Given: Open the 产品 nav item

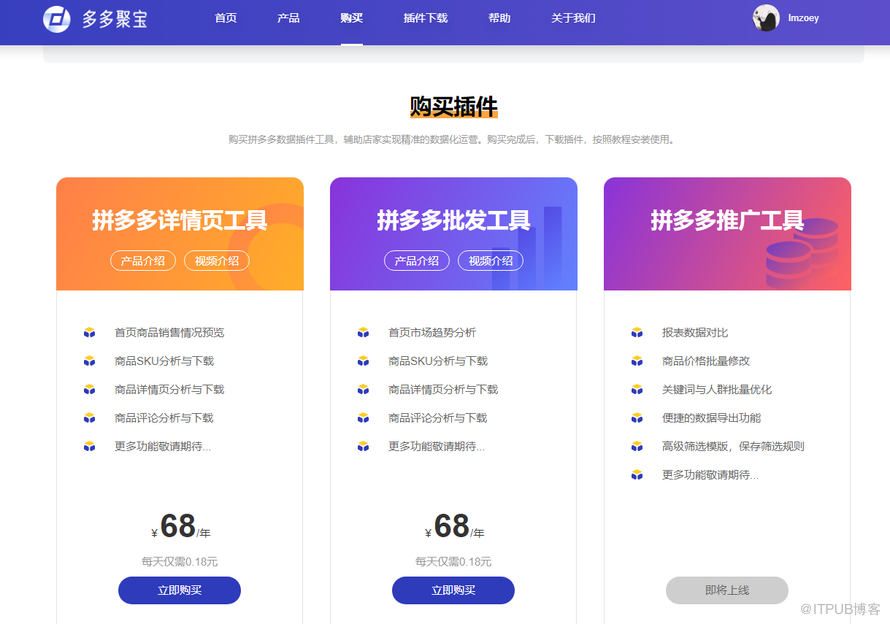Looking at the screenshot, I should [x=288, y=18].
